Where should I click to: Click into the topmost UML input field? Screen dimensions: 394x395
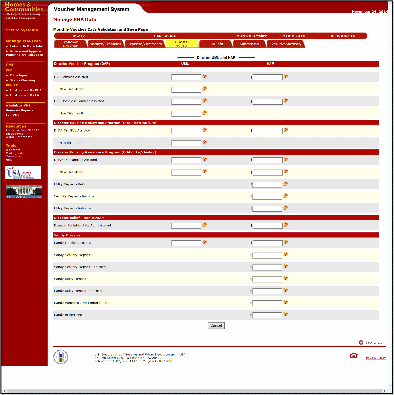pos(186,77)
